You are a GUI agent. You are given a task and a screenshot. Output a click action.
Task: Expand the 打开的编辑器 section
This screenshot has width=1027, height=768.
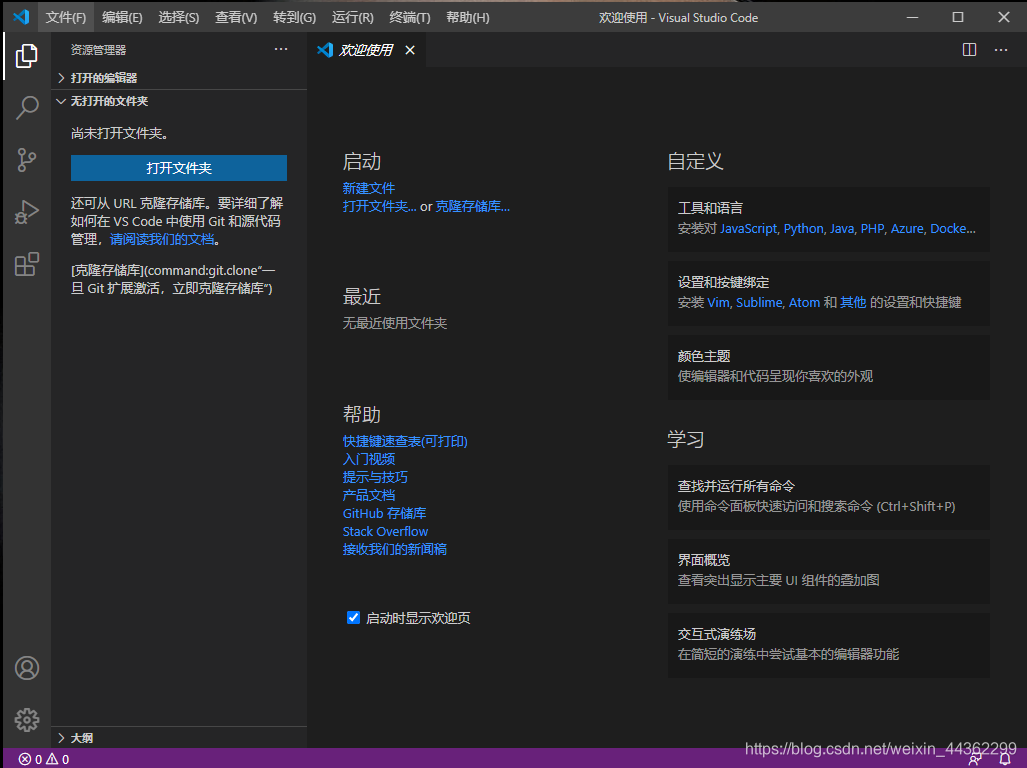179,78
